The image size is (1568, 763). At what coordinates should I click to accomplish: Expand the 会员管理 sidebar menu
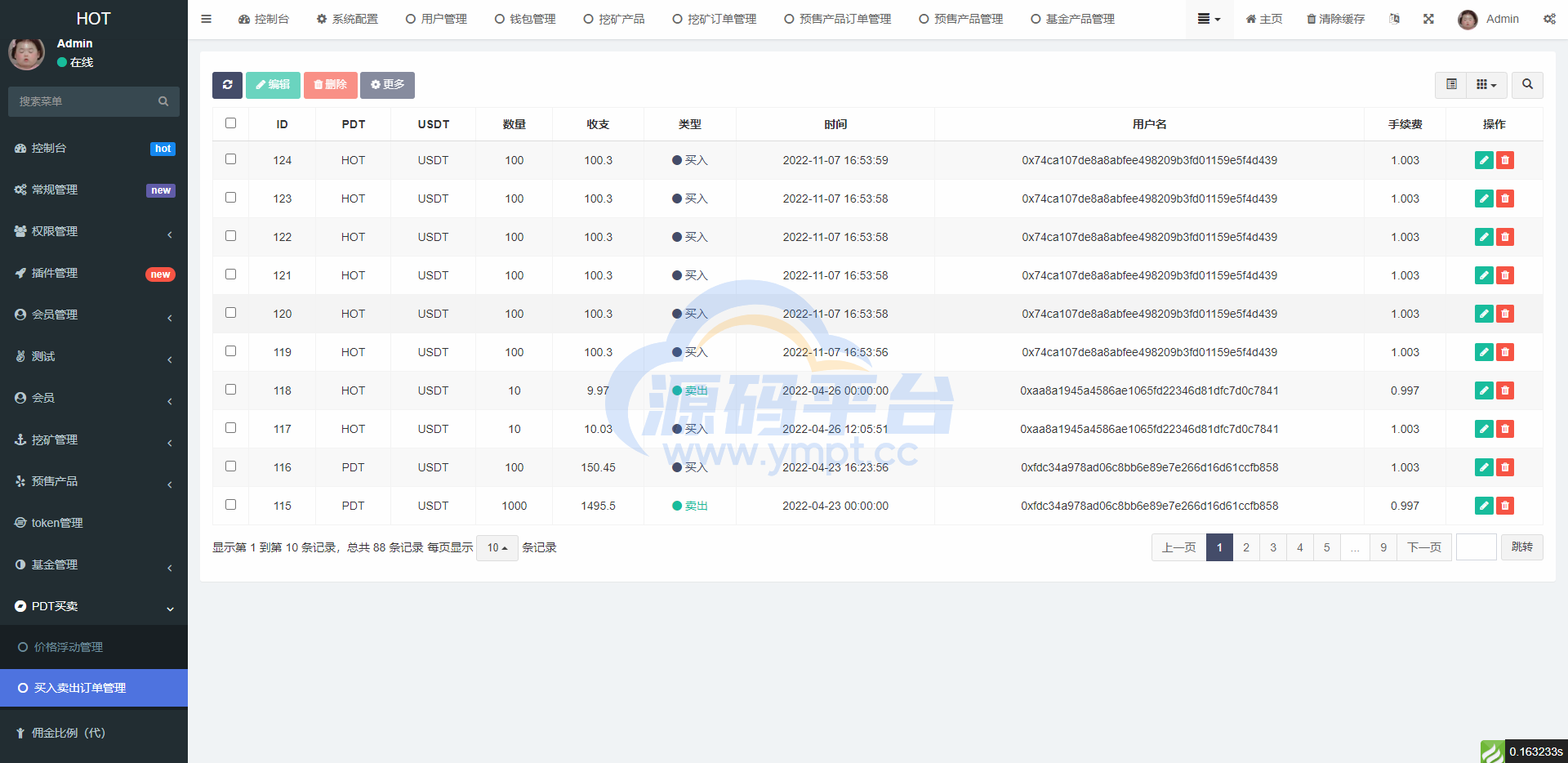click(x=94, y=315)
